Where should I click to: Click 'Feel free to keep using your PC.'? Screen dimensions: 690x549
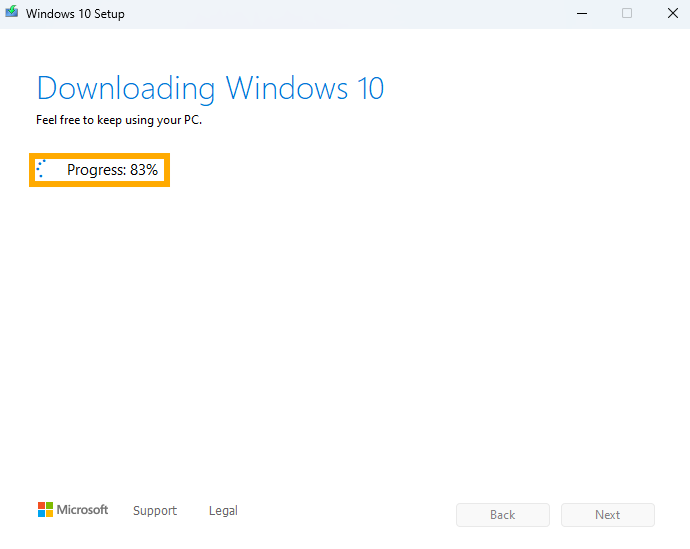[119, 120]
